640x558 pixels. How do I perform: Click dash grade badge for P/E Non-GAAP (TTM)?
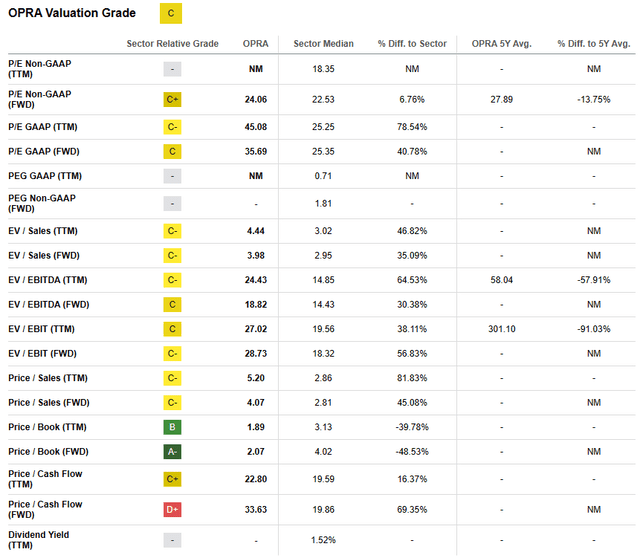(172, 69)
